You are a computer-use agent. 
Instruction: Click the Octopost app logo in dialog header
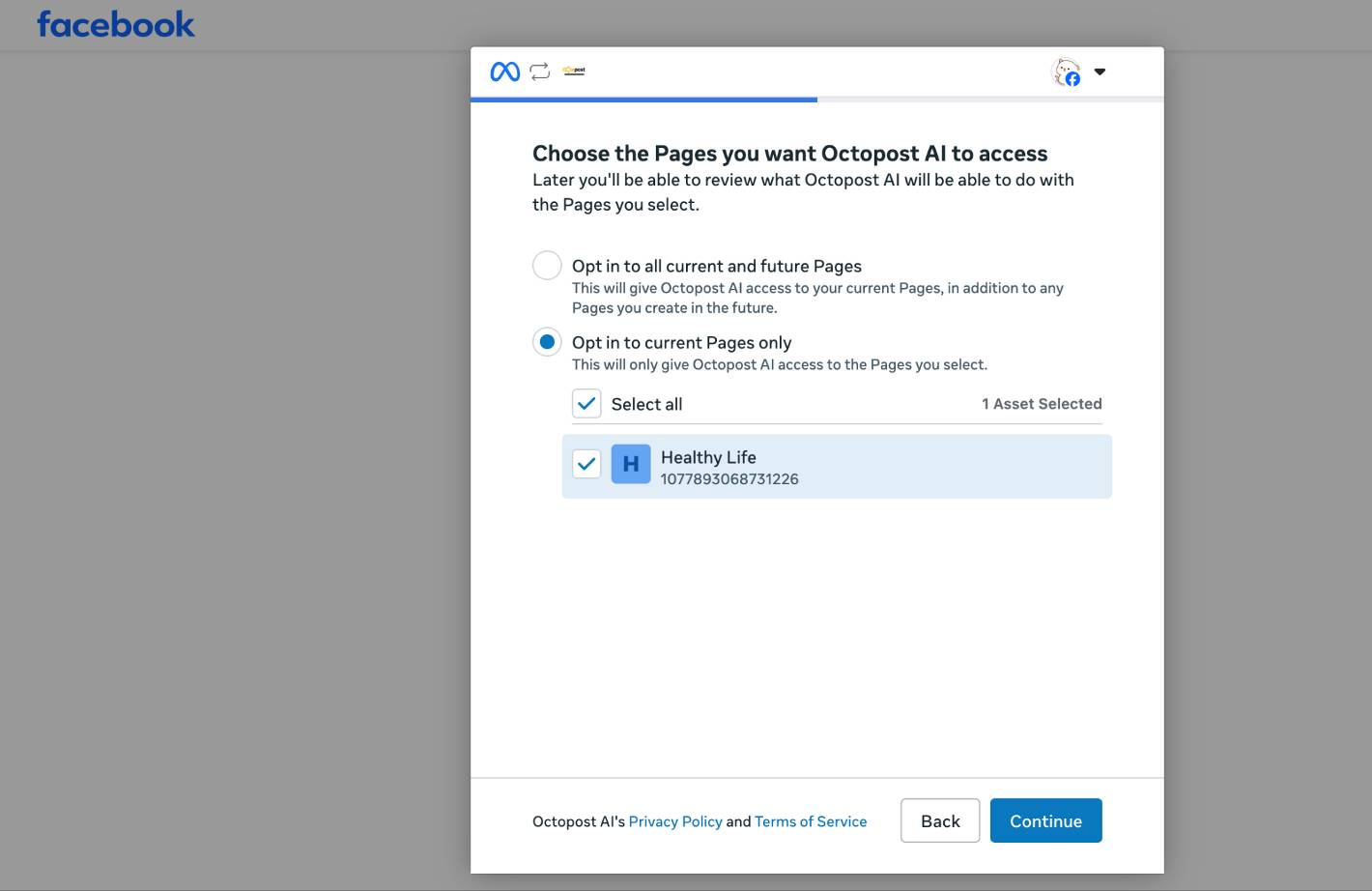pyautogui.click(x=574, y=71)
